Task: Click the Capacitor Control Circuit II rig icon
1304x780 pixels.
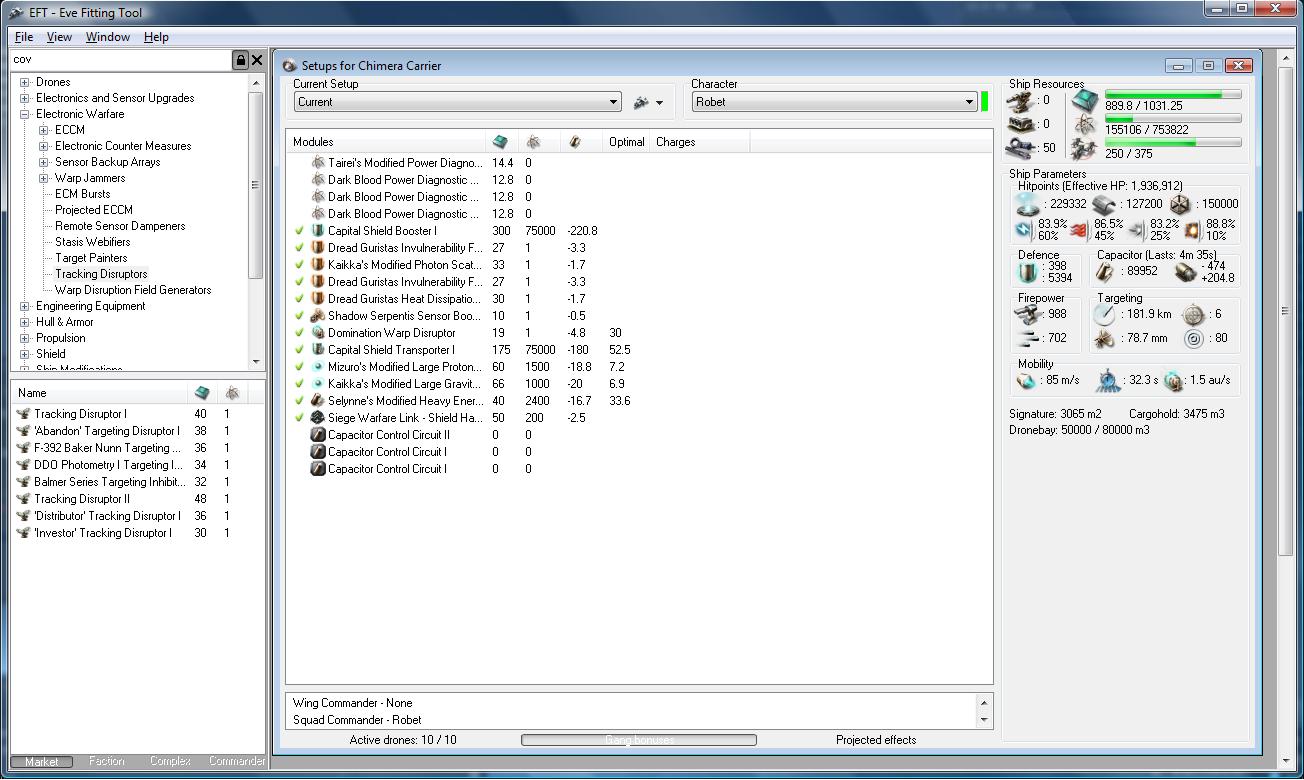Action: pyautogui.click(x=318, y=435)
